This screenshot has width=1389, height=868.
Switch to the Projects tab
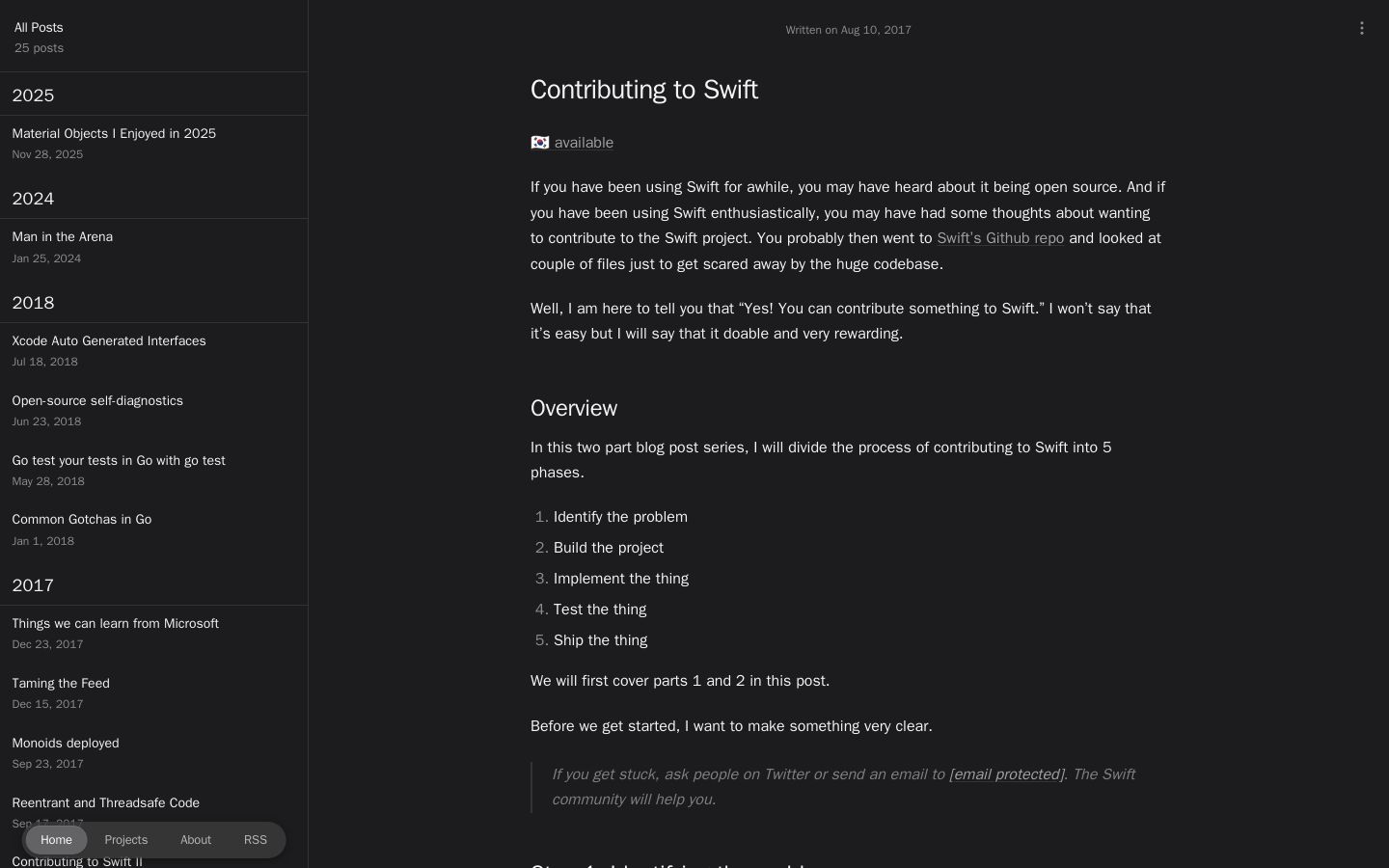(126, 840)
